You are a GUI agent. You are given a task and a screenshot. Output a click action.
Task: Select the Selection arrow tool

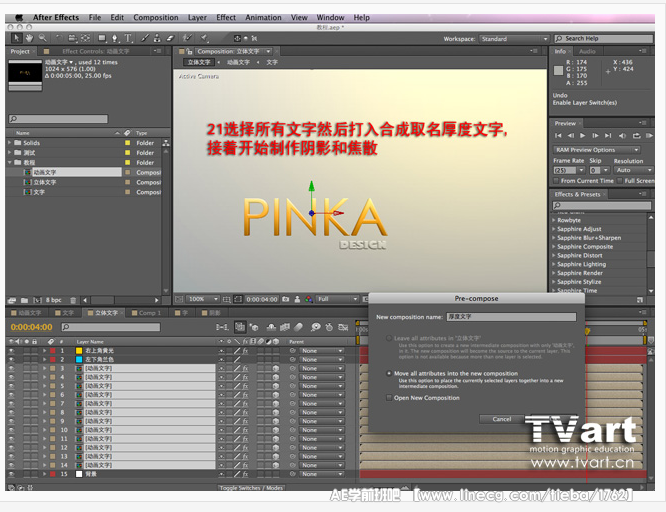click(16, 38)
